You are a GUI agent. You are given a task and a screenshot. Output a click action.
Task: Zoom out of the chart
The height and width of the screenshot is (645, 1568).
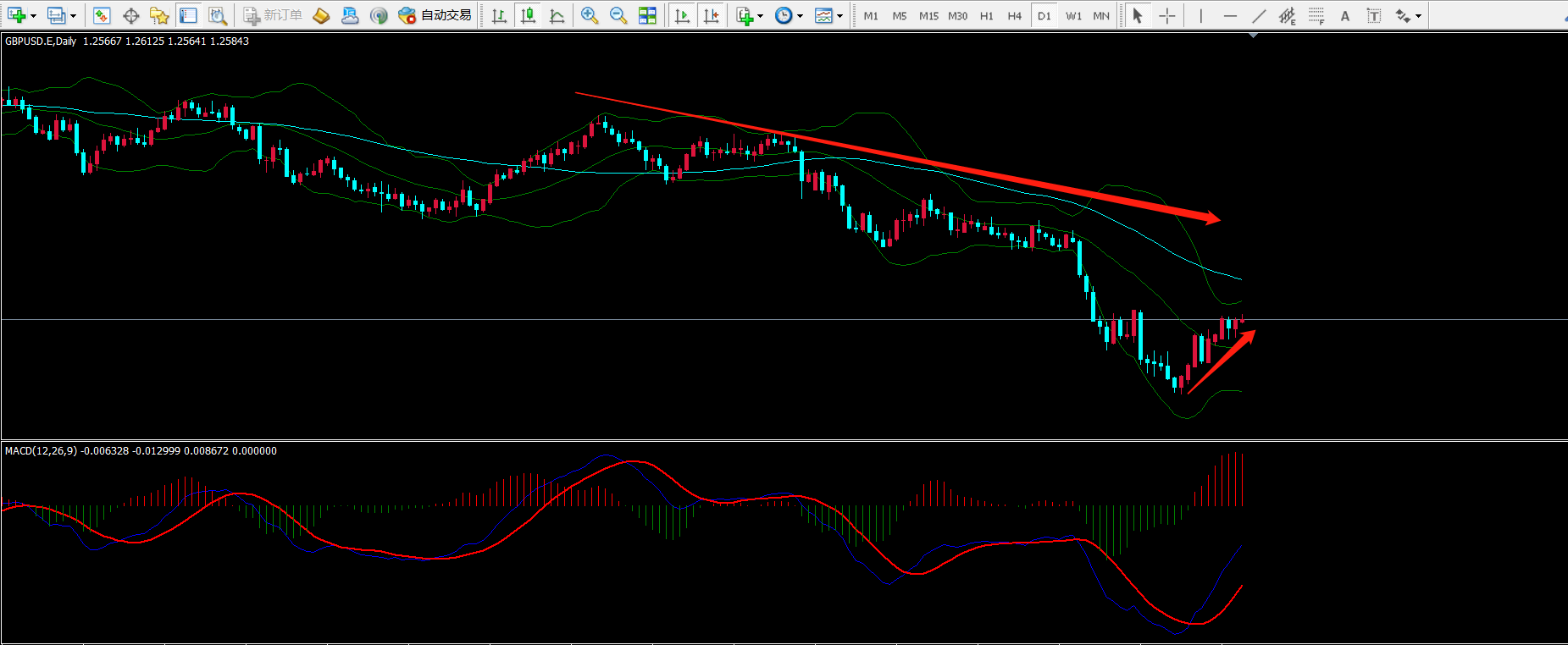(618, 15)
